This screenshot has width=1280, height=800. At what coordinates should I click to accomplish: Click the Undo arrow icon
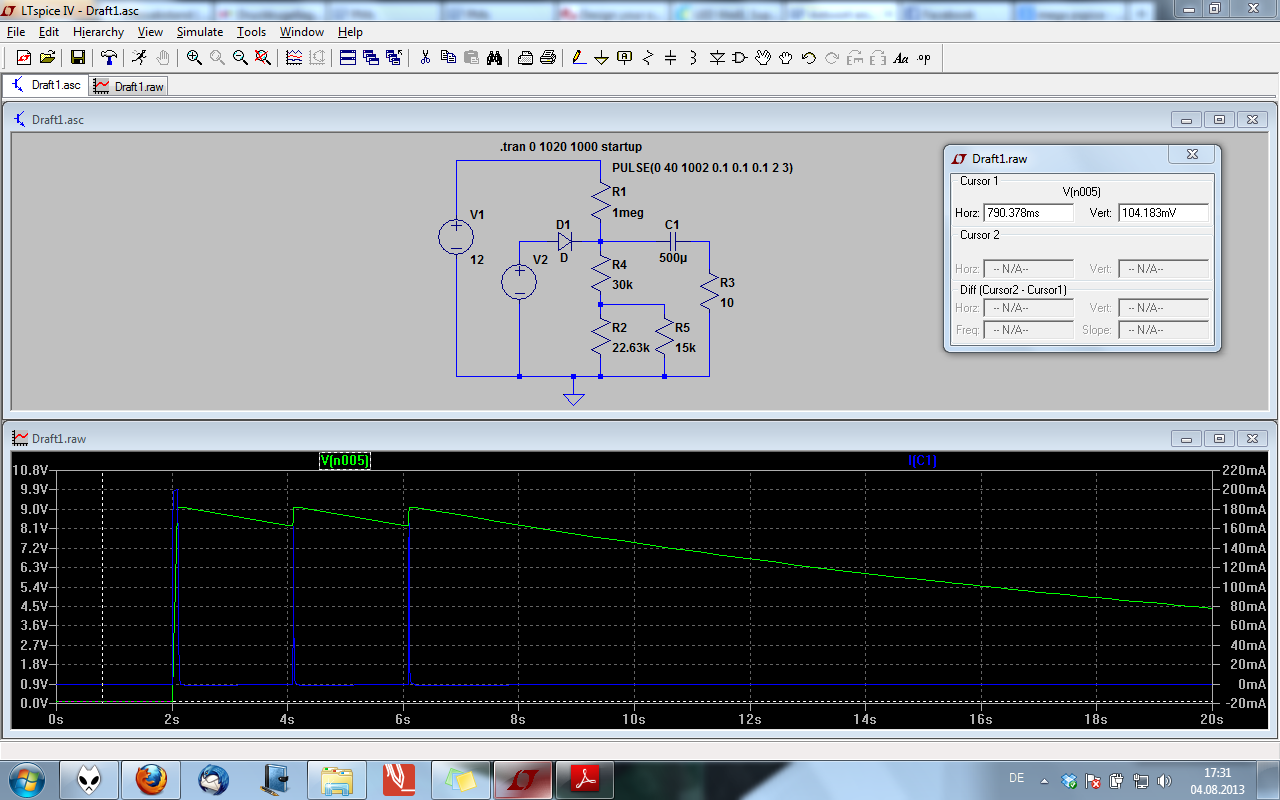(x=809, y=58)
